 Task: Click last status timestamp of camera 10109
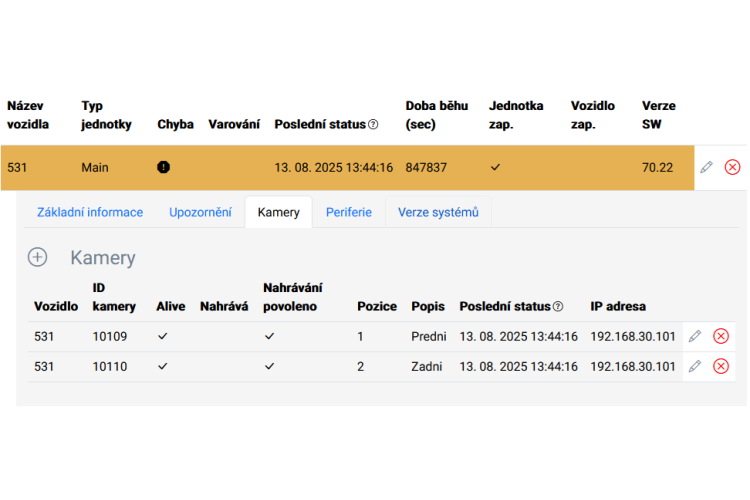click(518, 336)
